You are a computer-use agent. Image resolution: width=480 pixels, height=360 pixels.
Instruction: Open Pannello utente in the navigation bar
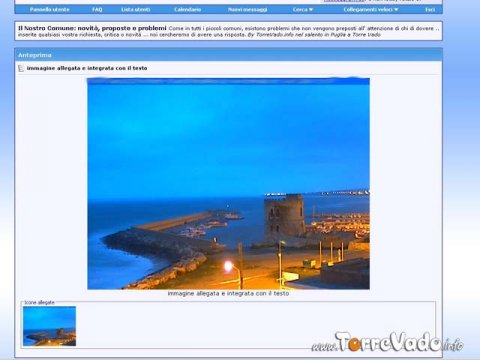(50, 10)
